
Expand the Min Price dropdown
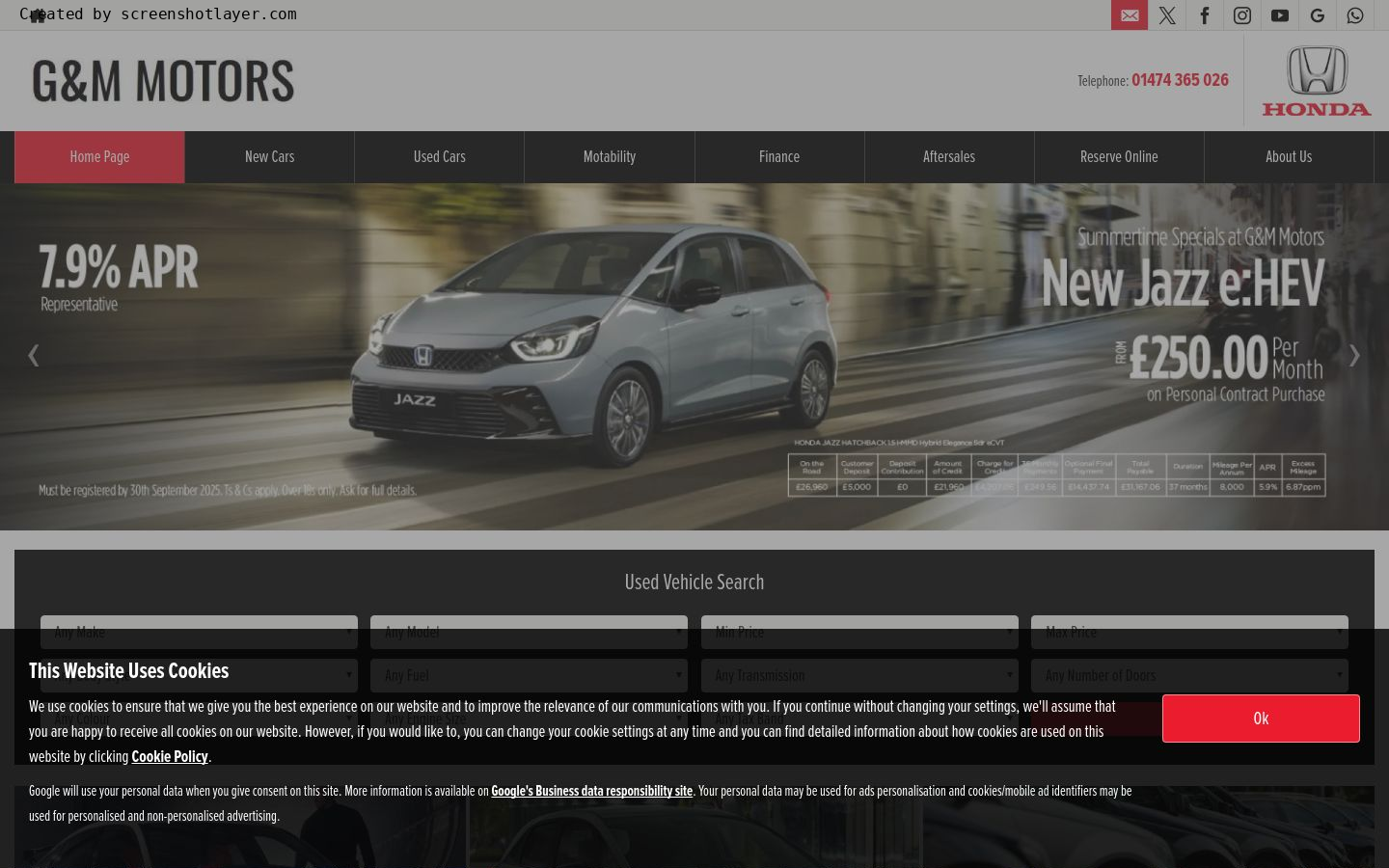coord(859,633)
